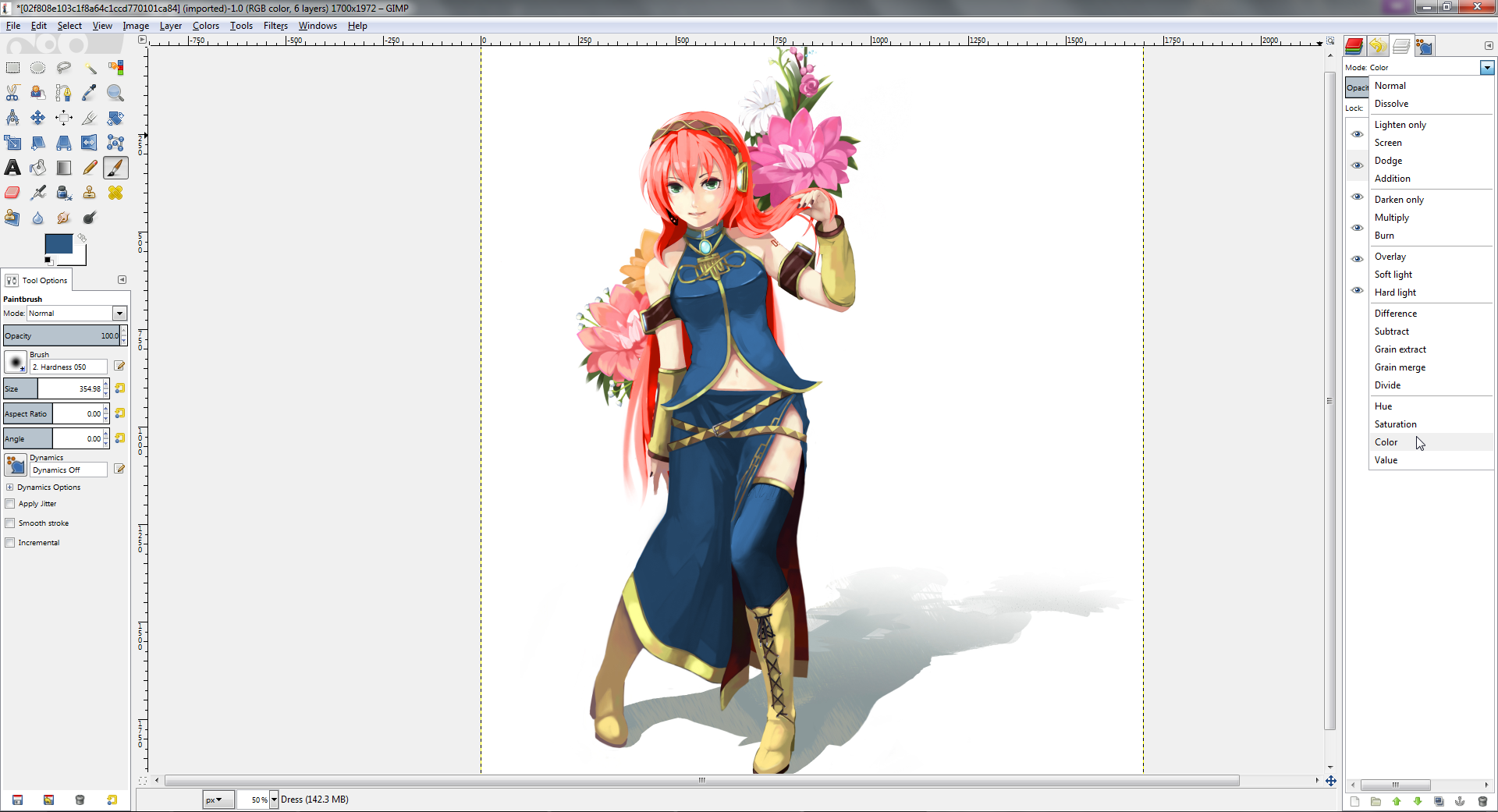Duplicate the layer using the duplicate icon
Screen dimensions: 1498x812
click(1439, 801)
